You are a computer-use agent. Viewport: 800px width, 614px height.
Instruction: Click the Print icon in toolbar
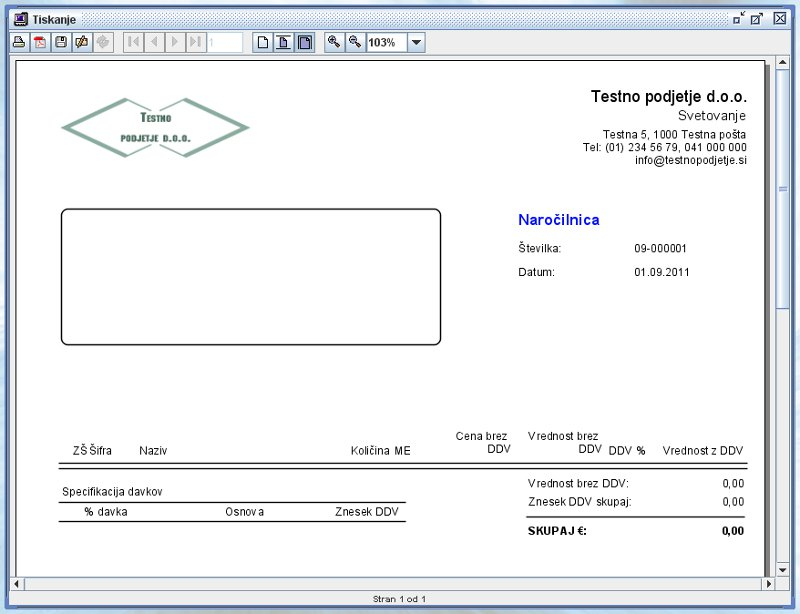pos(18,42)
